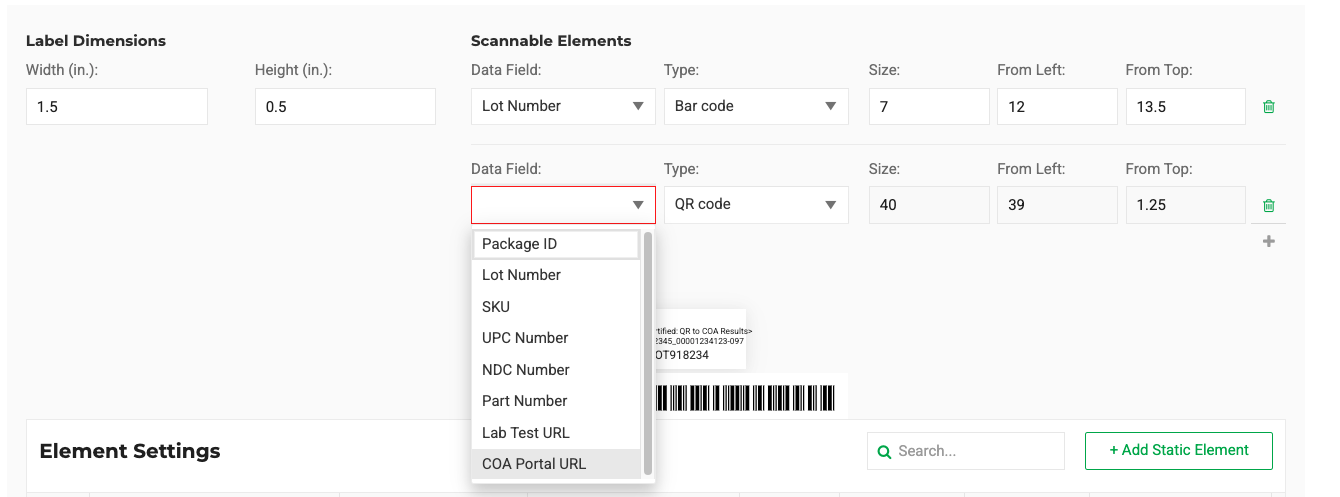The width and height of the screenshot is (1340, 497).
Task: Select Part Number from the list
Action: tap(556, 401)
